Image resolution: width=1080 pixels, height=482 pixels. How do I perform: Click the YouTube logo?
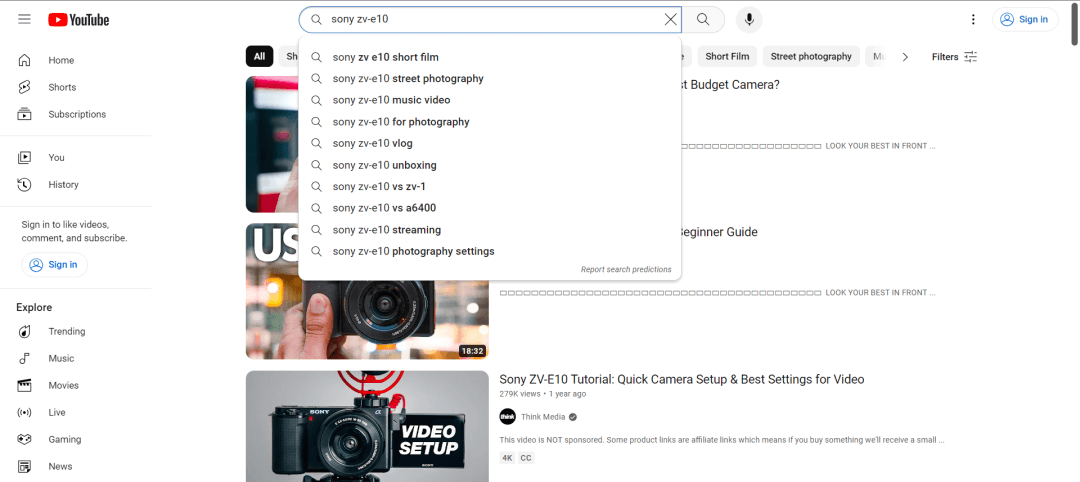coord(78,20)
